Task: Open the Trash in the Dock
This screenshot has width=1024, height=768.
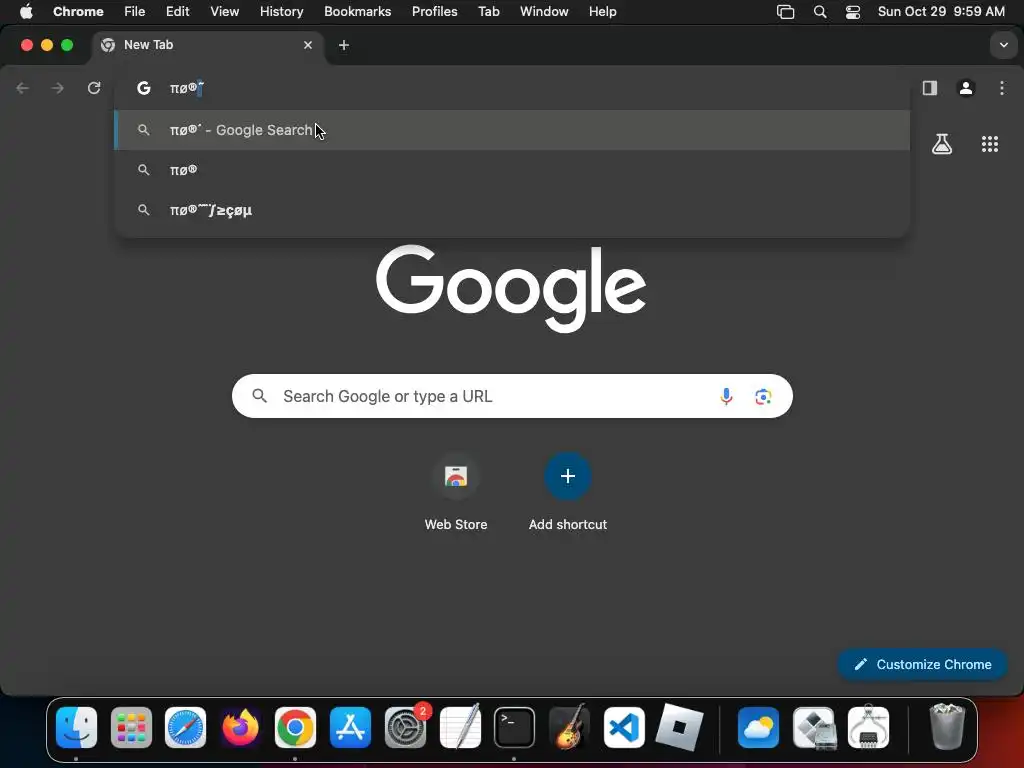Action: [x=947, y=727]
